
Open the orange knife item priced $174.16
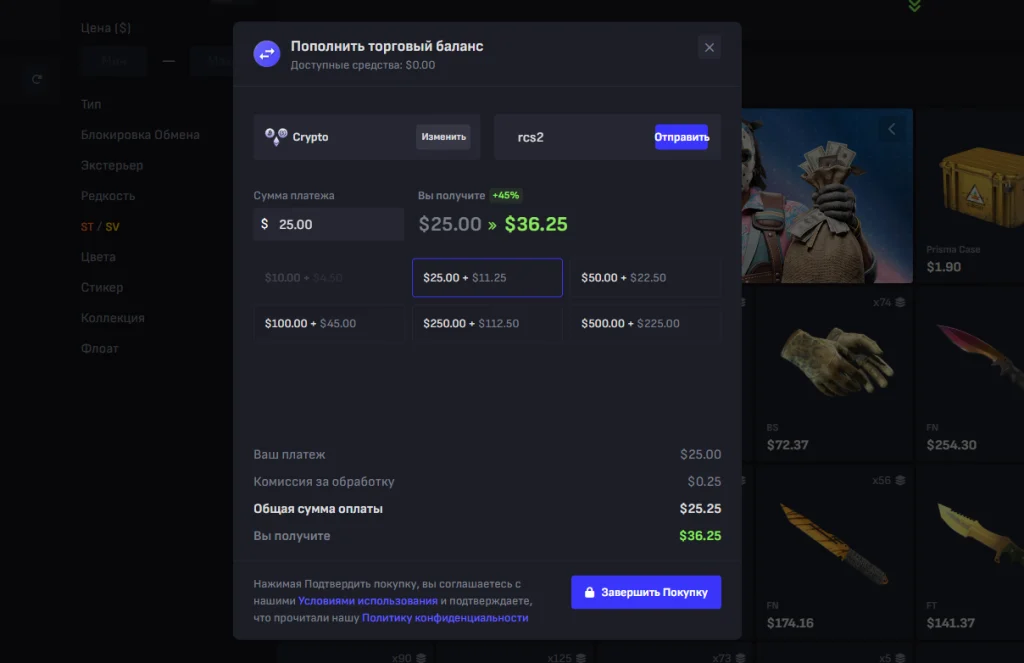[x=835, y=553]
